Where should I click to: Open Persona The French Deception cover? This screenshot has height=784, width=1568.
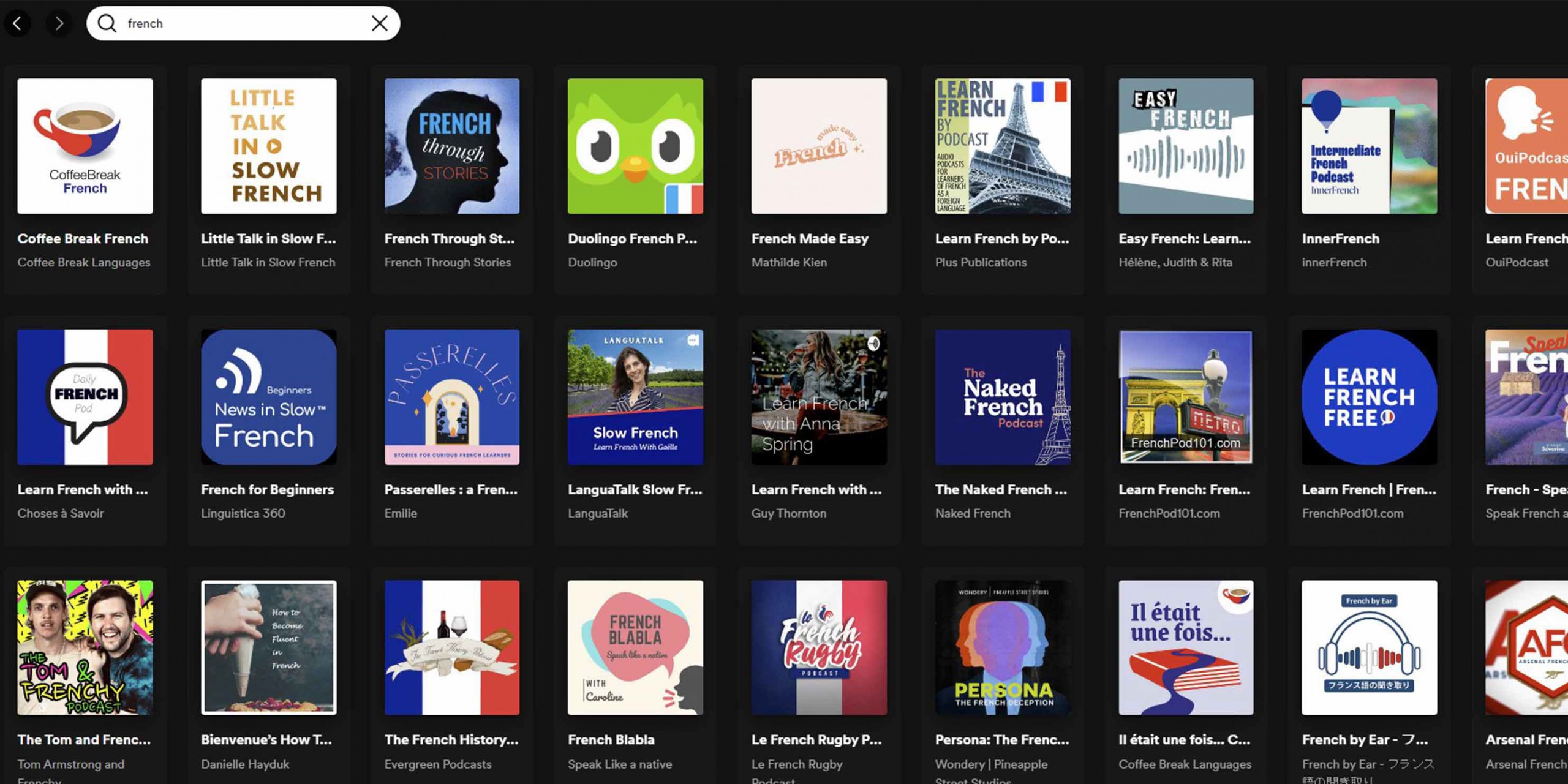click(x=1003, y=647)
